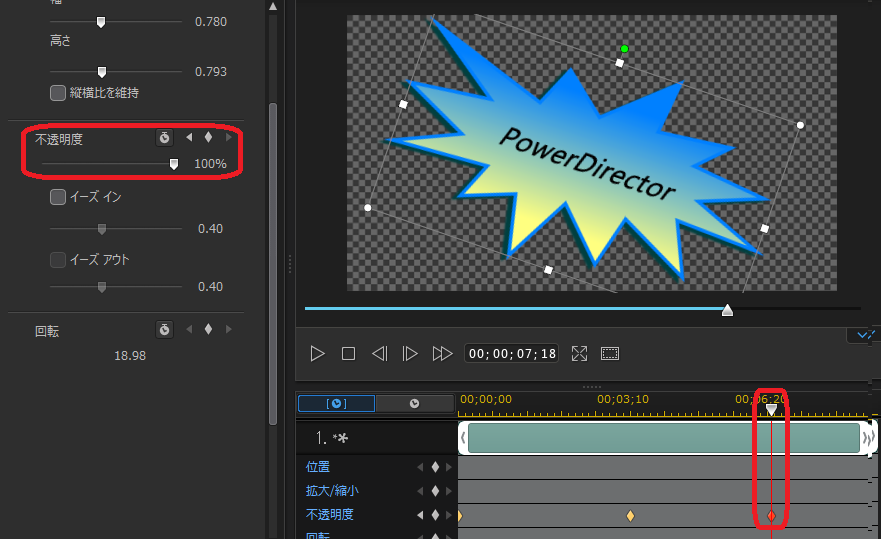
Task: Go to previous keyframe on 不透明度 timeline track
Action: (x=420, y=515)
